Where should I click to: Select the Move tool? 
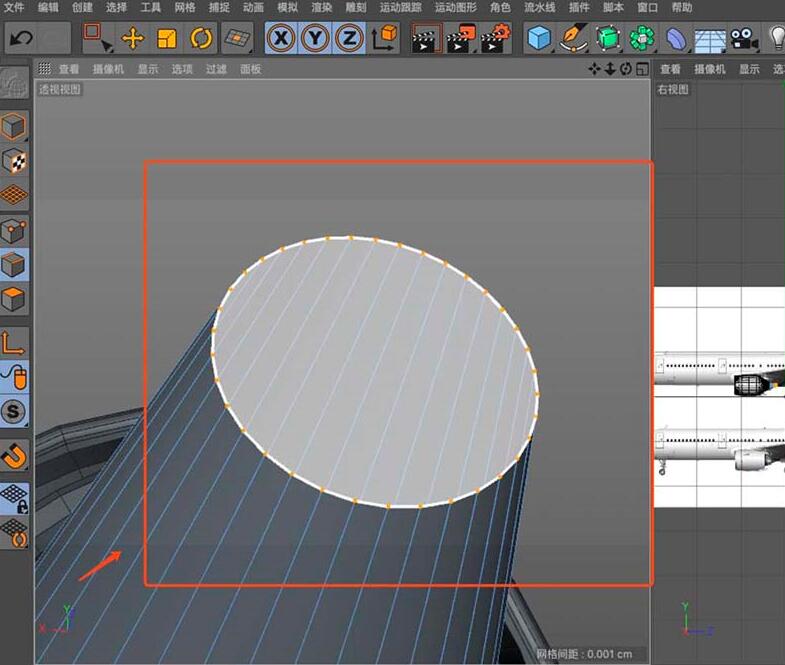(132, 39)
